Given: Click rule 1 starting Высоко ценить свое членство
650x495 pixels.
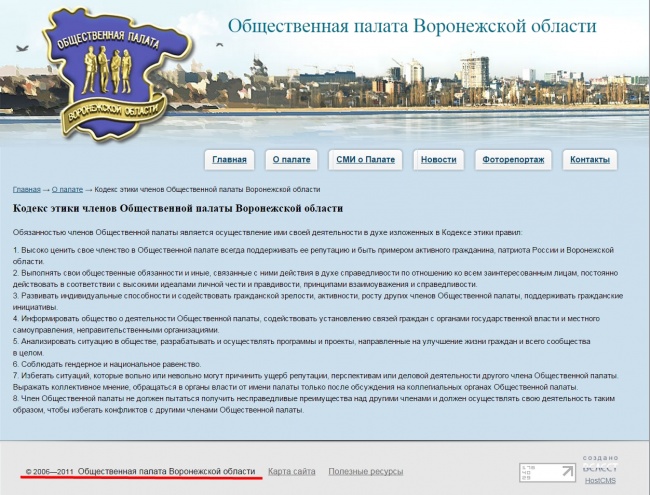Looking at the screenshot, I should pos(313,256).
